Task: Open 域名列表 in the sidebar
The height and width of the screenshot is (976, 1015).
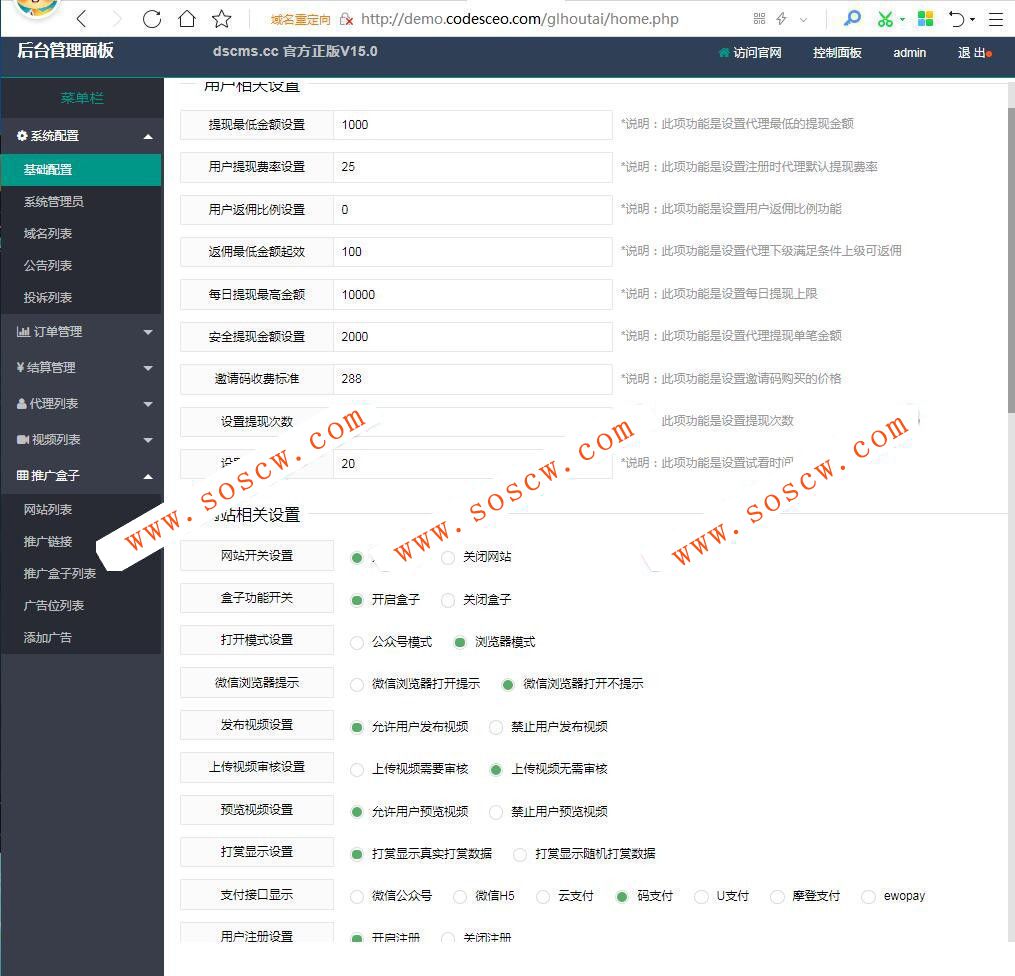Action: (x=82, y=234)
